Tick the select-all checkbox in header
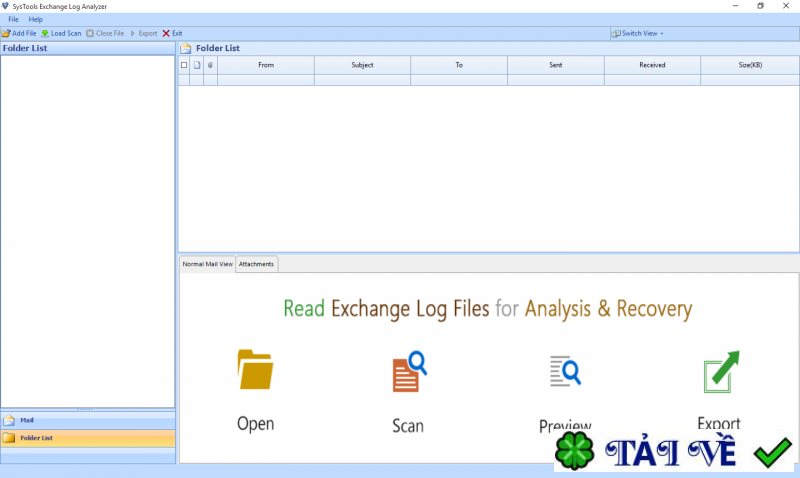 [x=184, y=65]
